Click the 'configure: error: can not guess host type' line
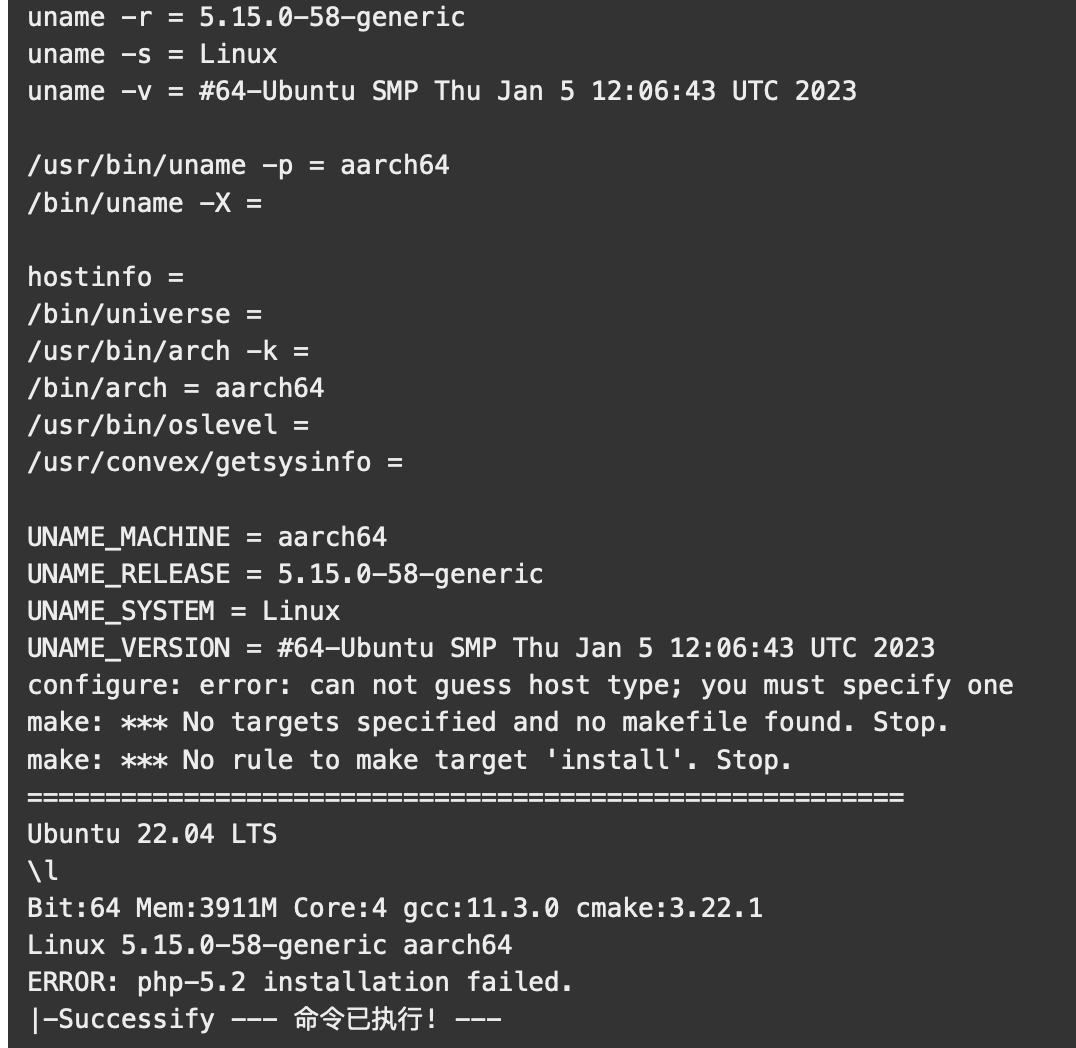The image size is (1076, 1048). [520, 685]
